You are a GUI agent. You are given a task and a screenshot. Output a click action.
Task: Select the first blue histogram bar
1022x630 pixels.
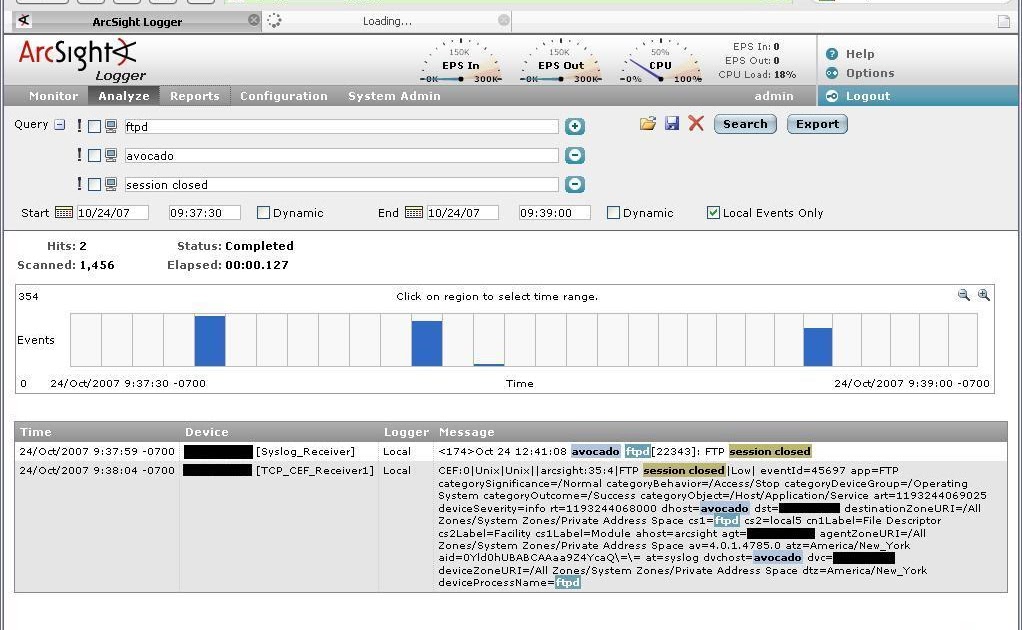tap(210, 341)
